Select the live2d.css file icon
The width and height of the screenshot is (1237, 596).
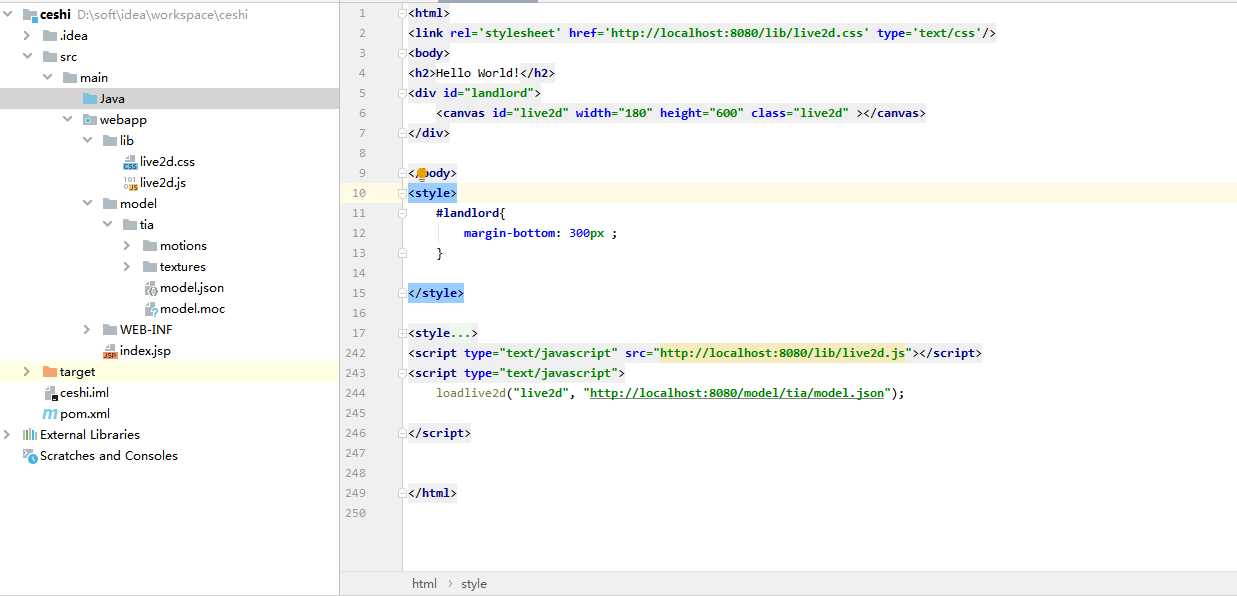130,162
